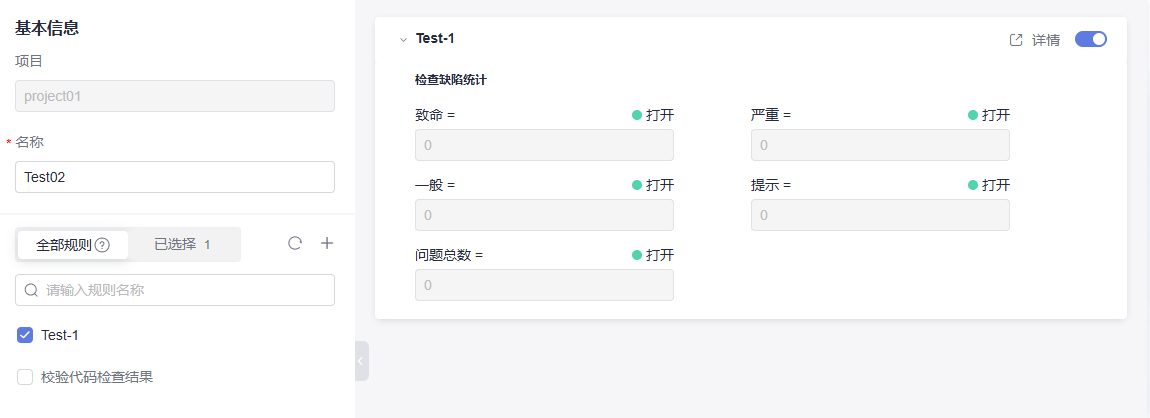Click the 详情 link
Image resolution: width=1150 pixels, height=418 pixels.
click(x=1046, y=40)
